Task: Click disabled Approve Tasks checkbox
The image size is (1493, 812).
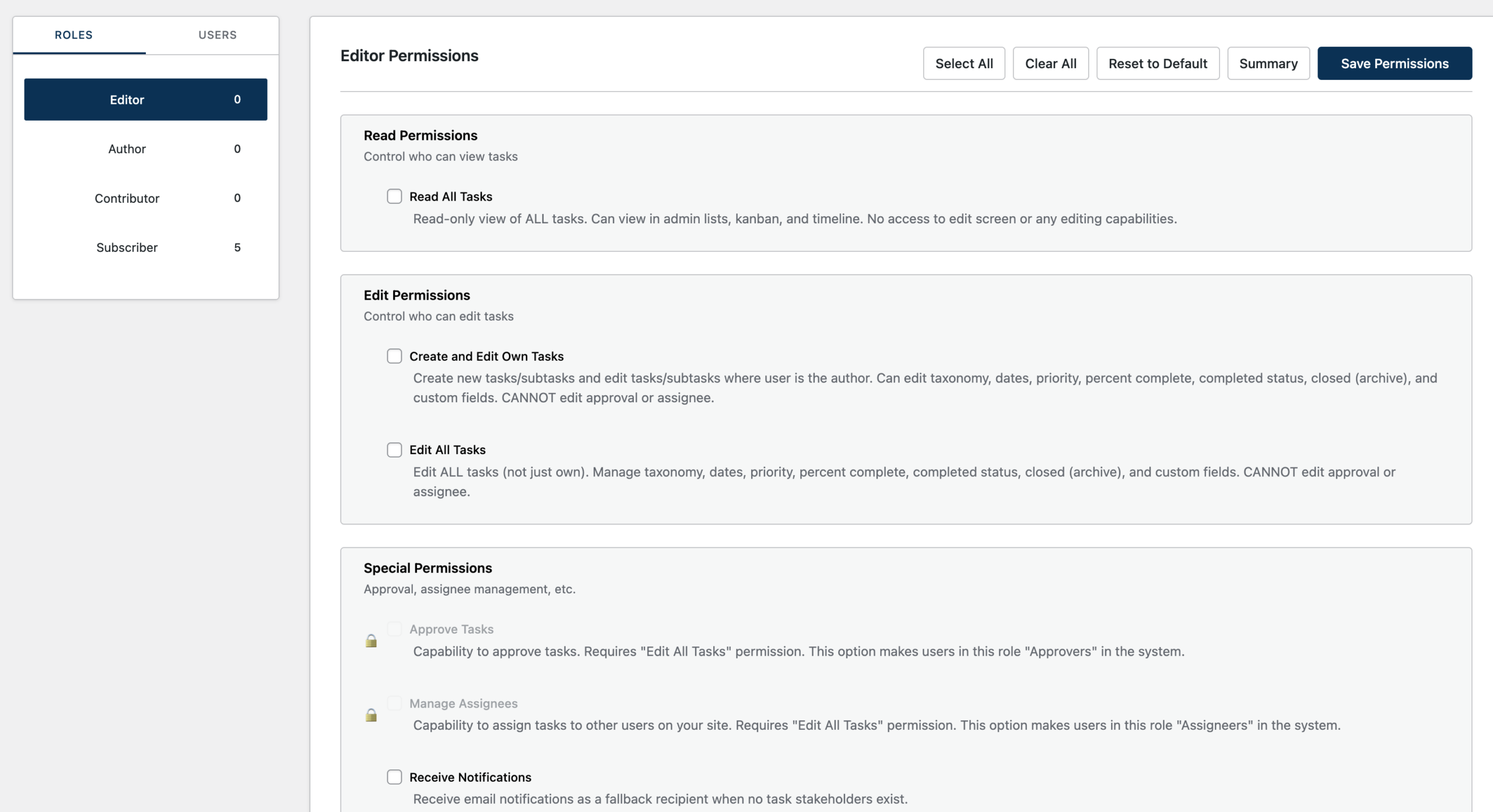Action: point(394,629)
